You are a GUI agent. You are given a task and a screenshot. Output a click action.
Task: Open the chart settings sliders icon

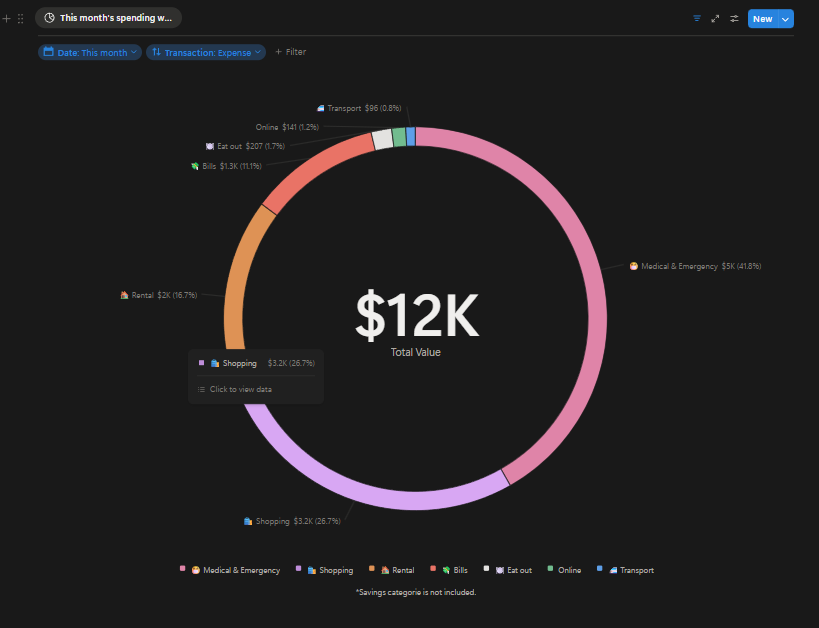735,18
